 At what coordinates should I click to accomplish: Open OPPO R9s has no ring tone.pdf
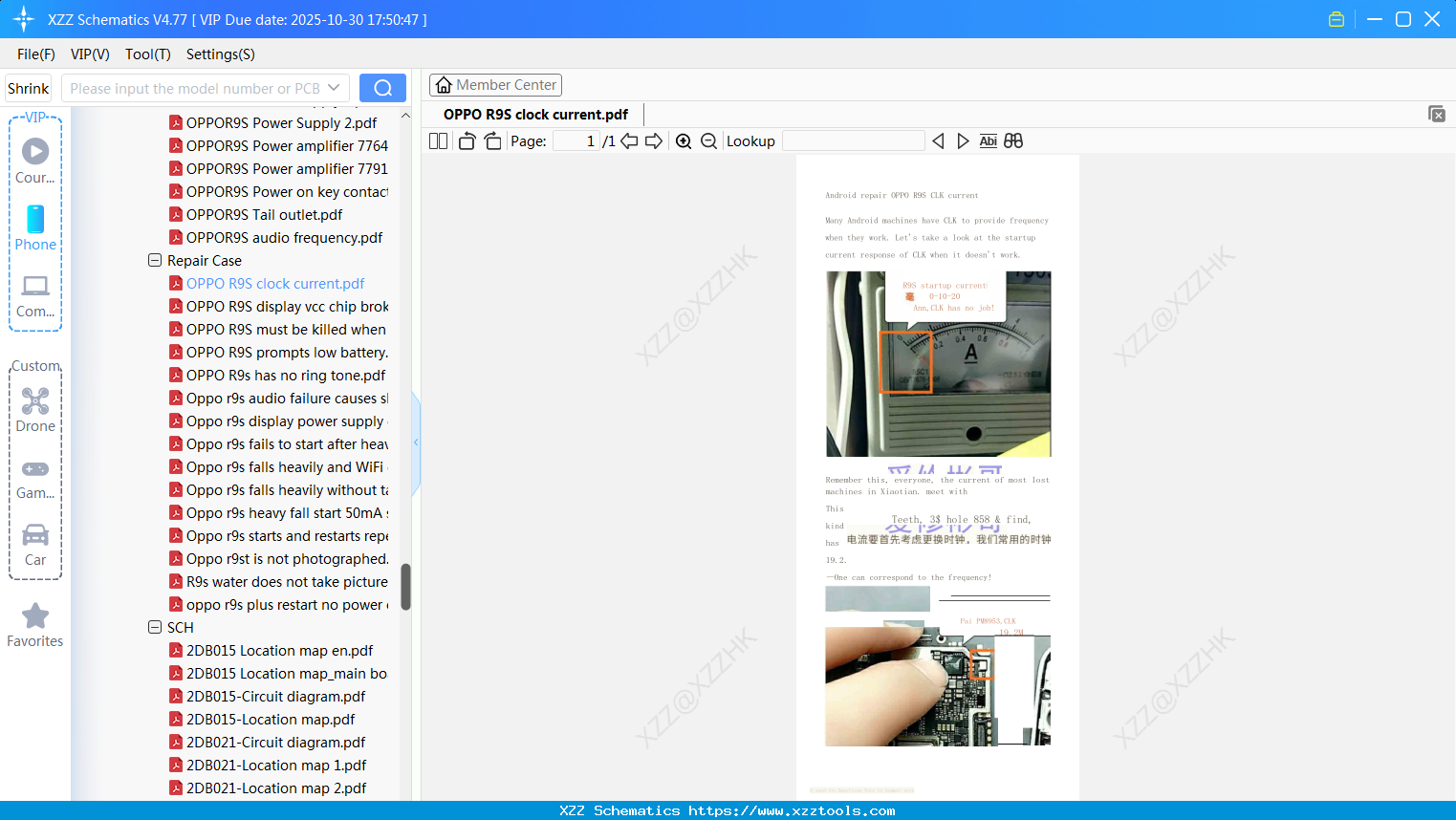pyautogui.click(x=286, y=376)
